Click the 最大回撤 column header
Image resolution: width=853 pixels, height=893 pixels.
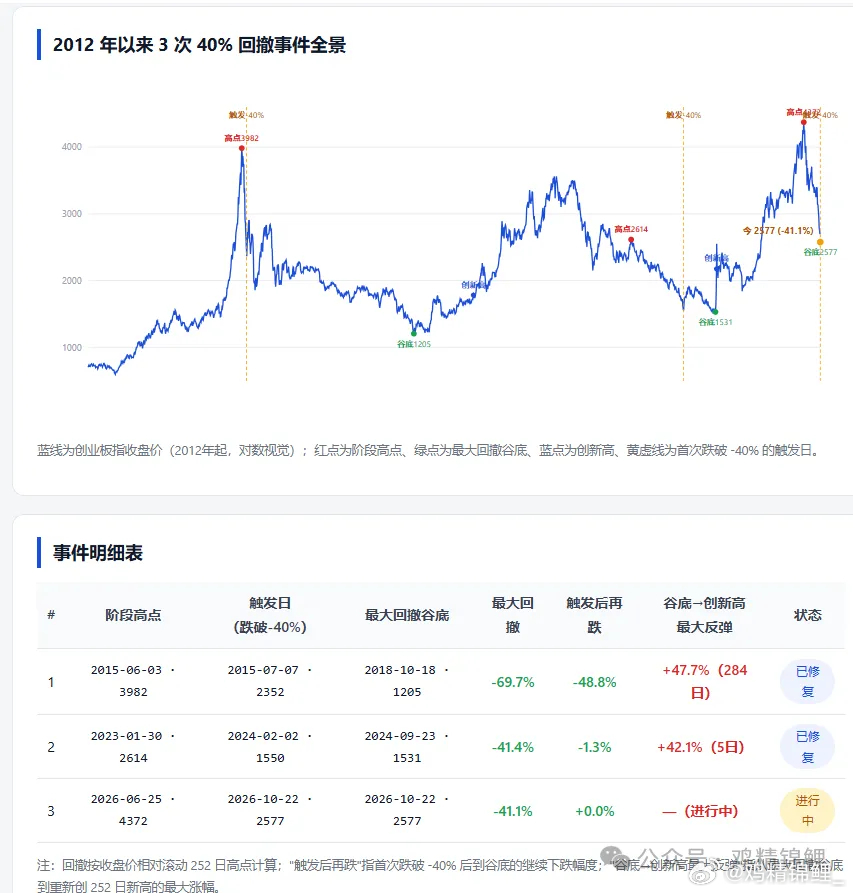(512, 615)
